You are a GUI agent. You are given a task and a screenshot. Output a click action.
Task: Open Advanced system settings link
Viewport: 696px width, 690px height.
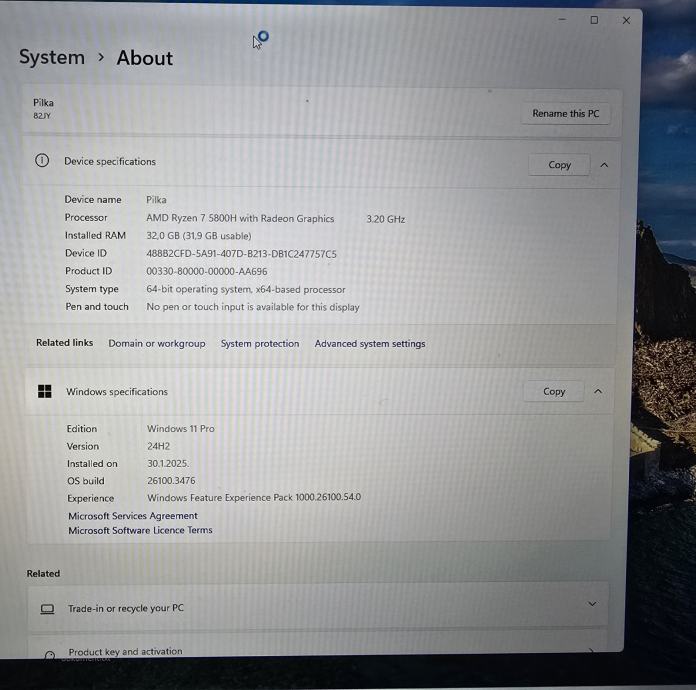[370, 344]
